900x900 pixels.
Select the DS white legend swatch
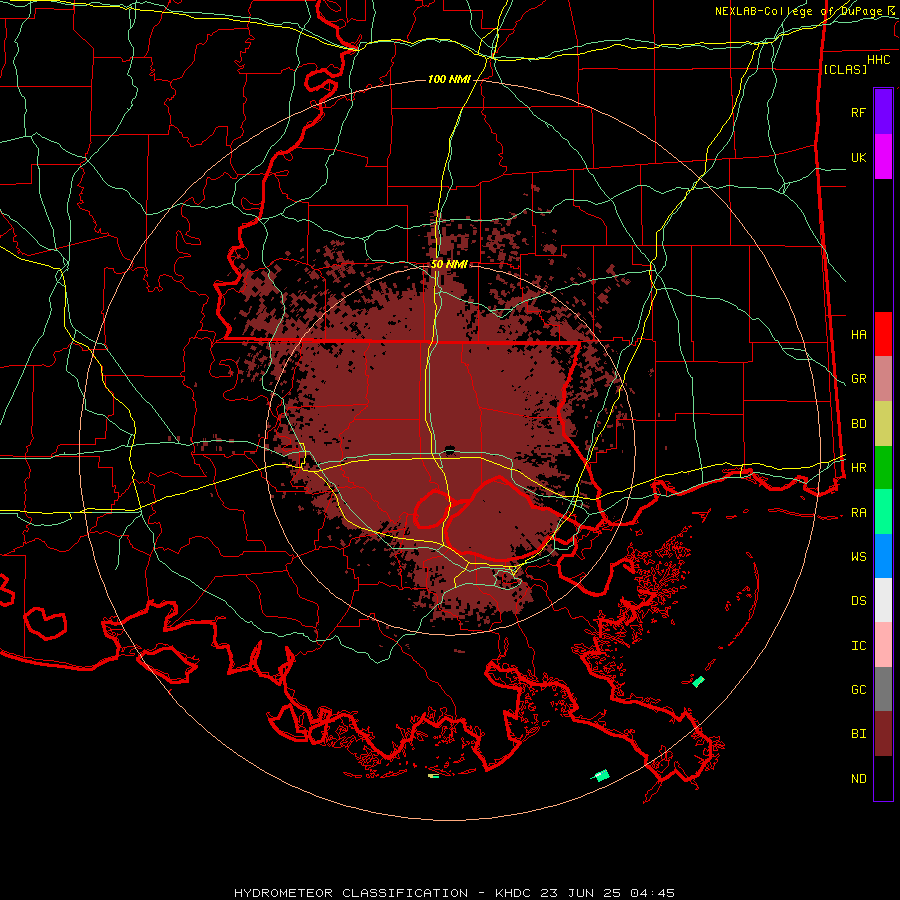(x=883, y=600)
